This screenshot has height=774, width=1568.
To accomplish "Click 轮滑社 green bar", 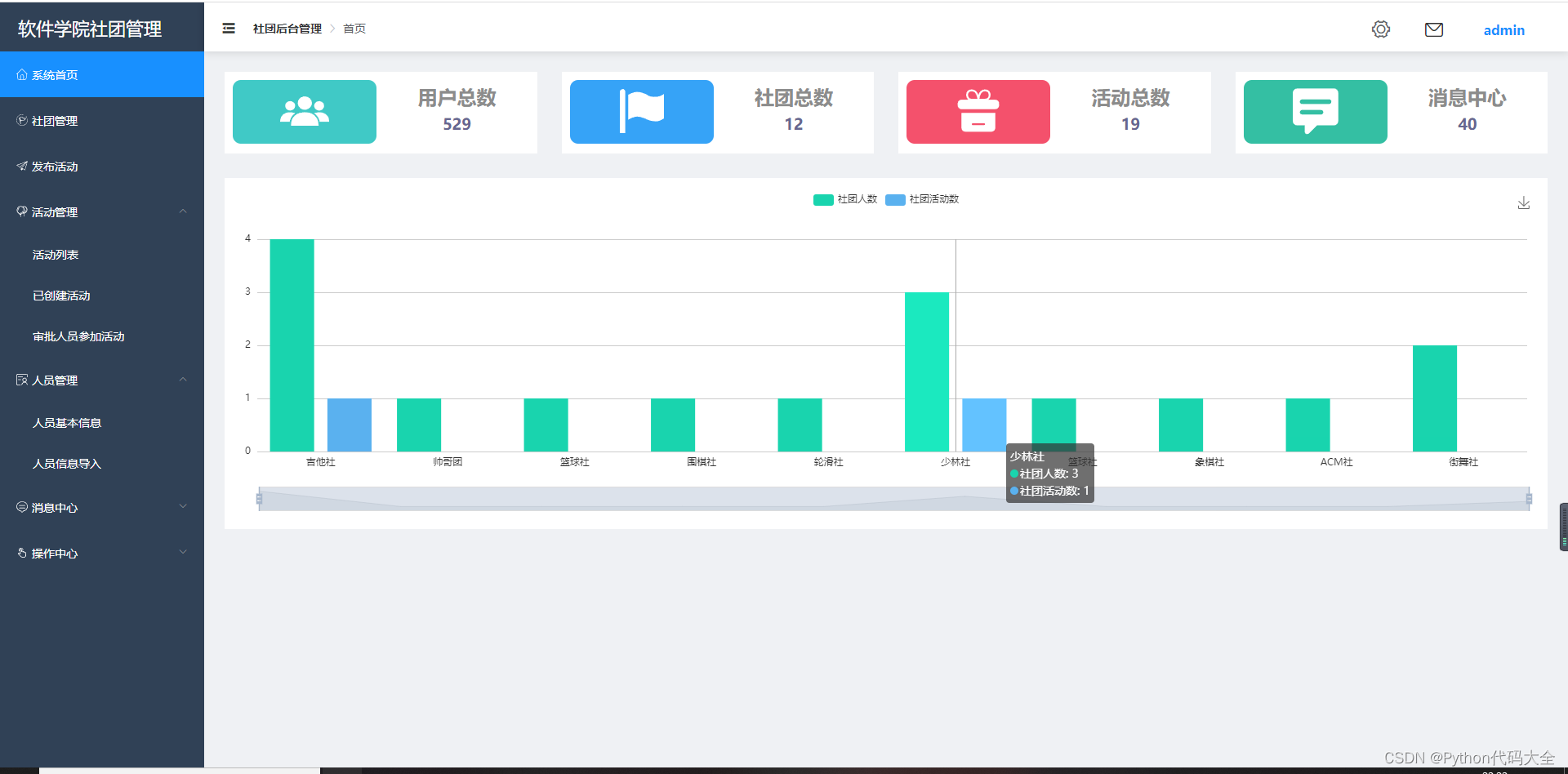I will 800,425.
